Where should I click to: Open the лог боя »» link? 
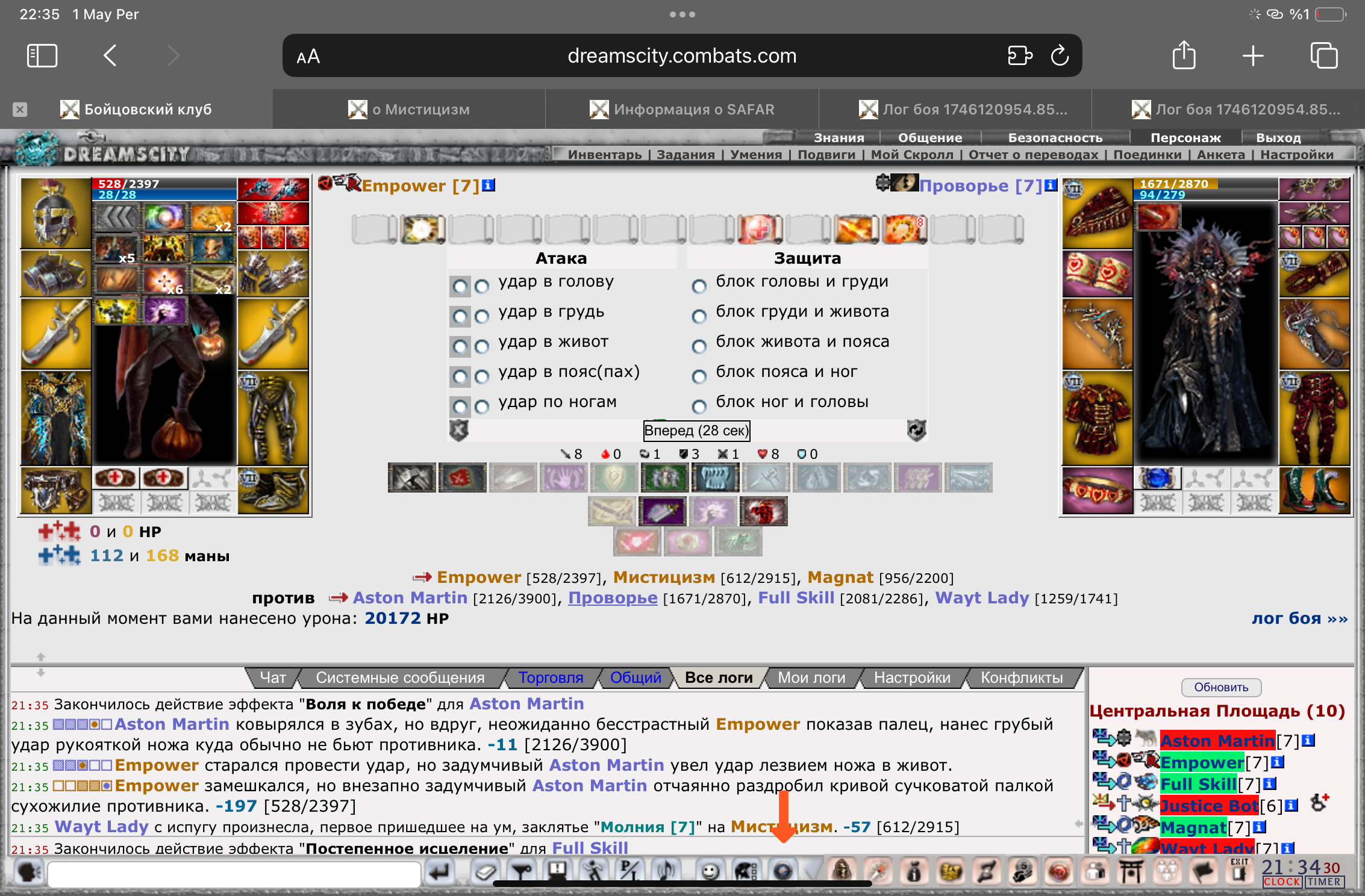1299,618
